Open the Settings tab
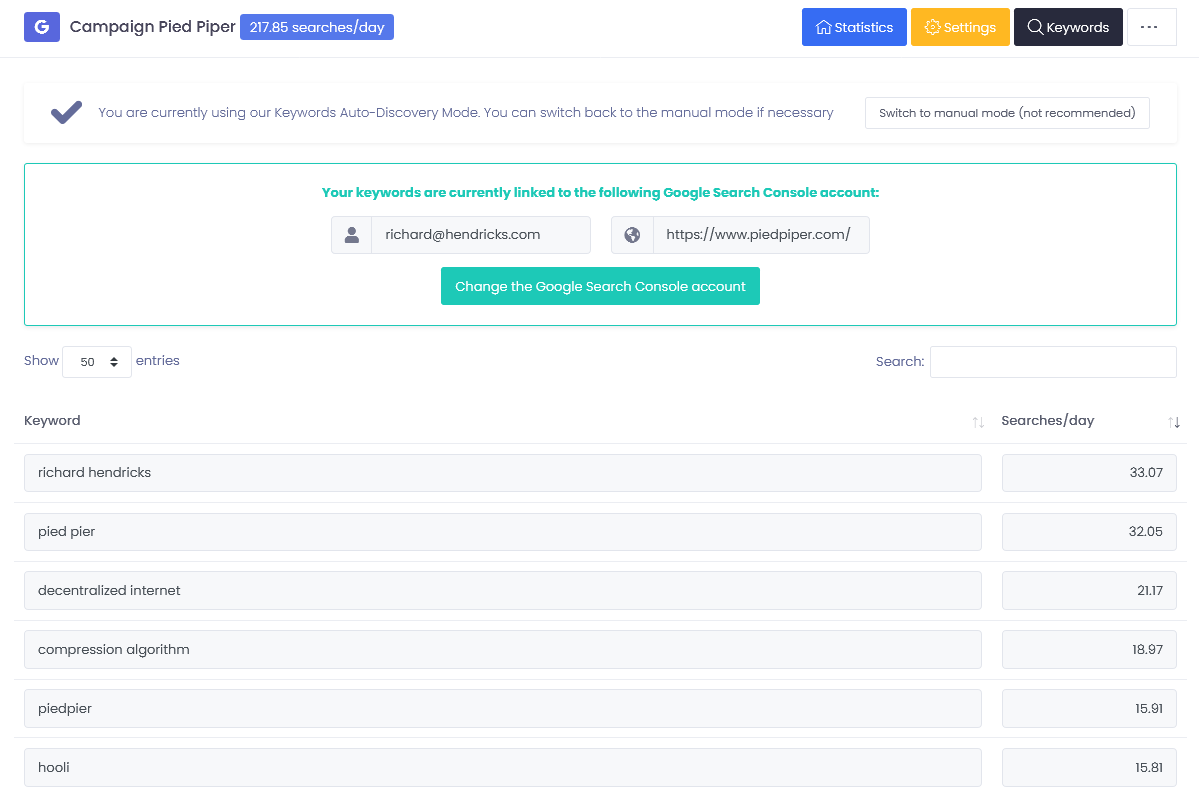This screenshot has height=794, width=1199. 960,28
